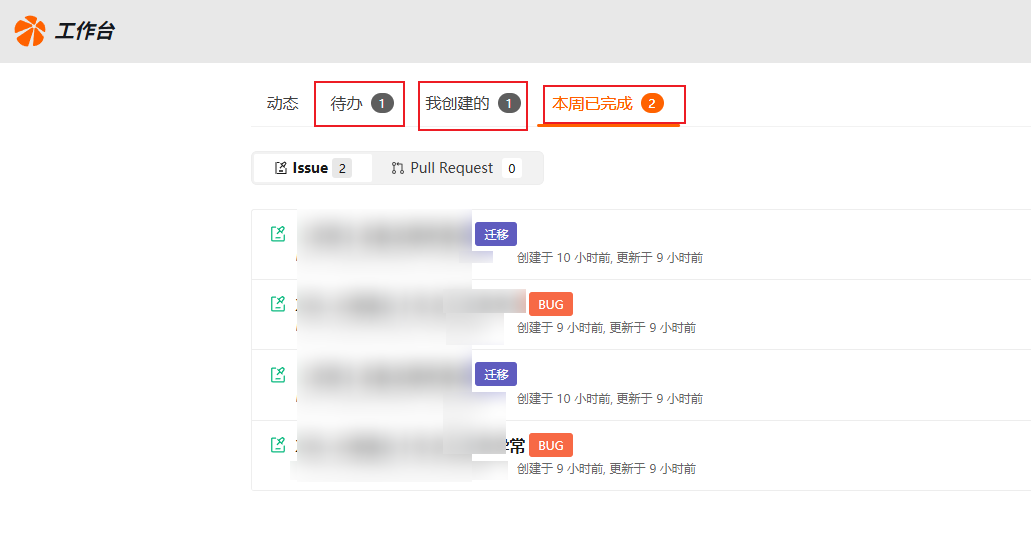
Task: Click the 迁移 label on the third issue
Action: tap(496, 374)
